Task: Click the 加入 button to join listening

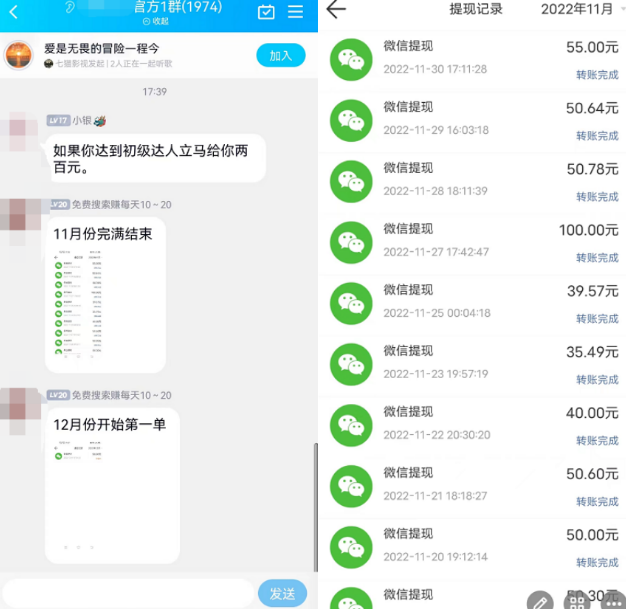Action: (x=281, y=55)
